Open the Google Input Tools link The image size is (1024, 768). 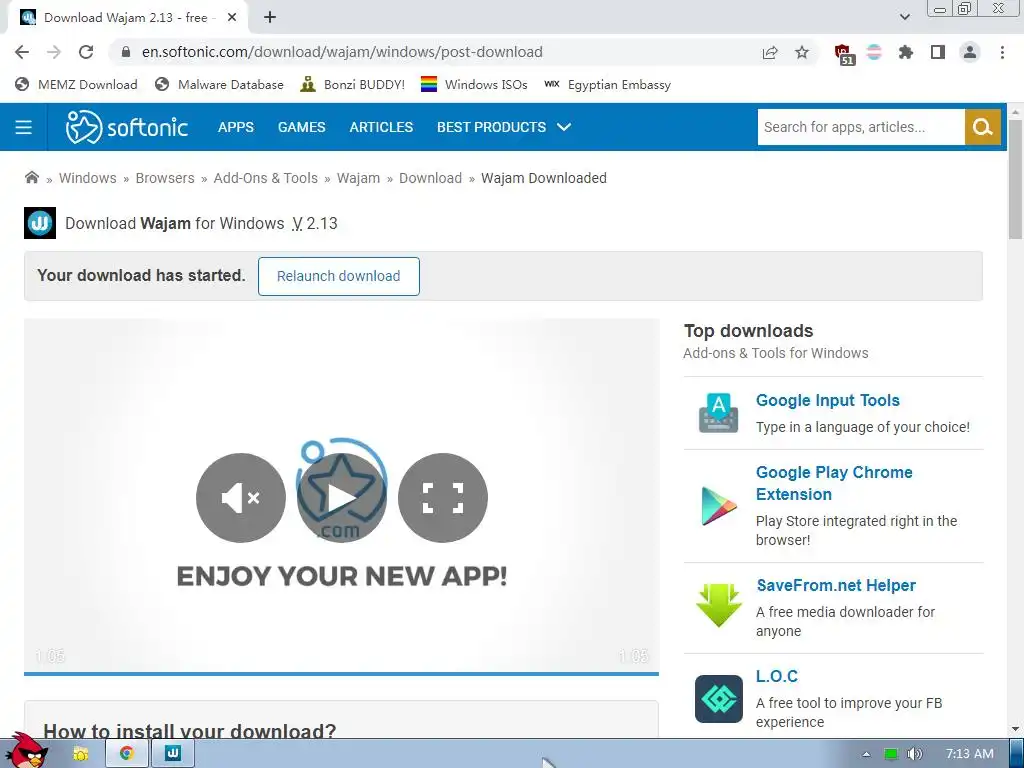[x=828, y=400]
